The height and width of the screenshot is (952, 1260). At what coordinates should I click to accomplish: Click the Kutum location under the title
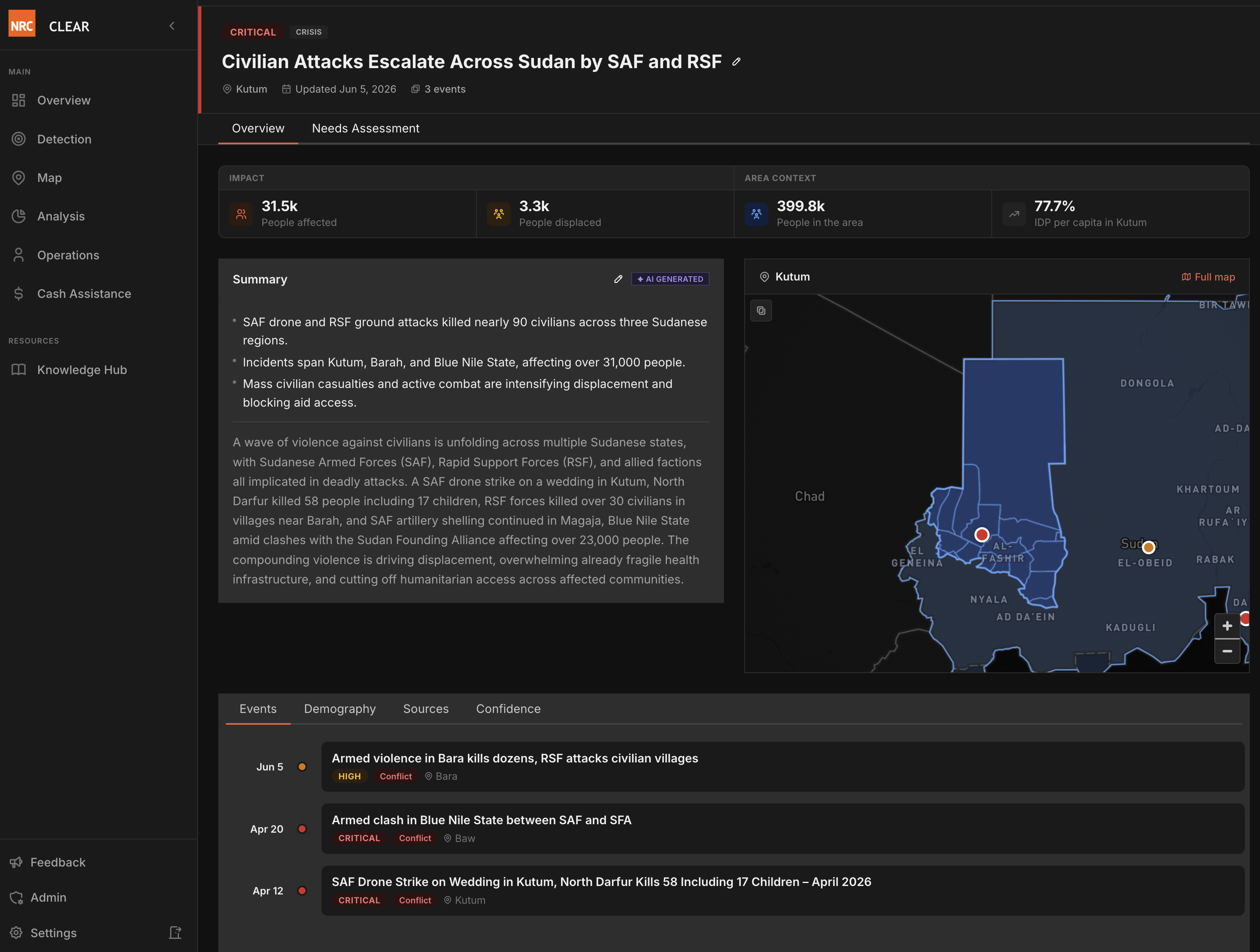[245, 89]
